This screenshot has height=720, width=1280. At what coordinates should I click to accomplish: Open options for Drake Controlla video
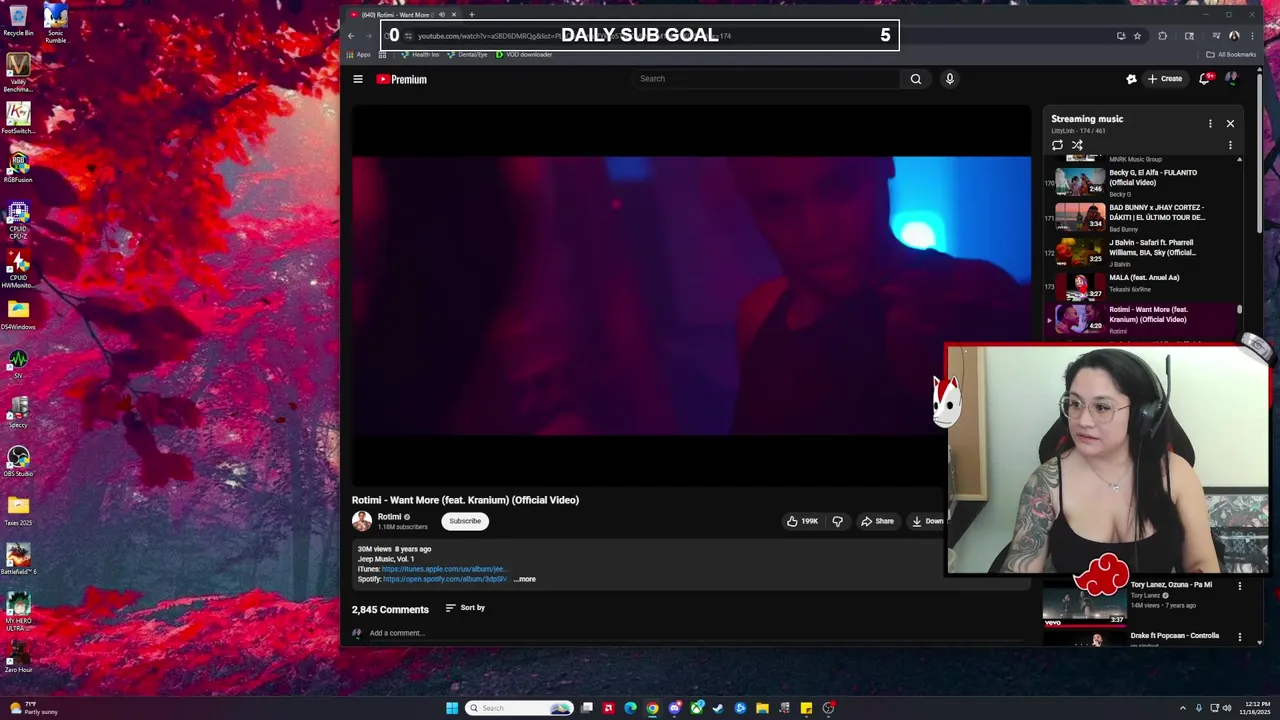(x=1240, y=637)
